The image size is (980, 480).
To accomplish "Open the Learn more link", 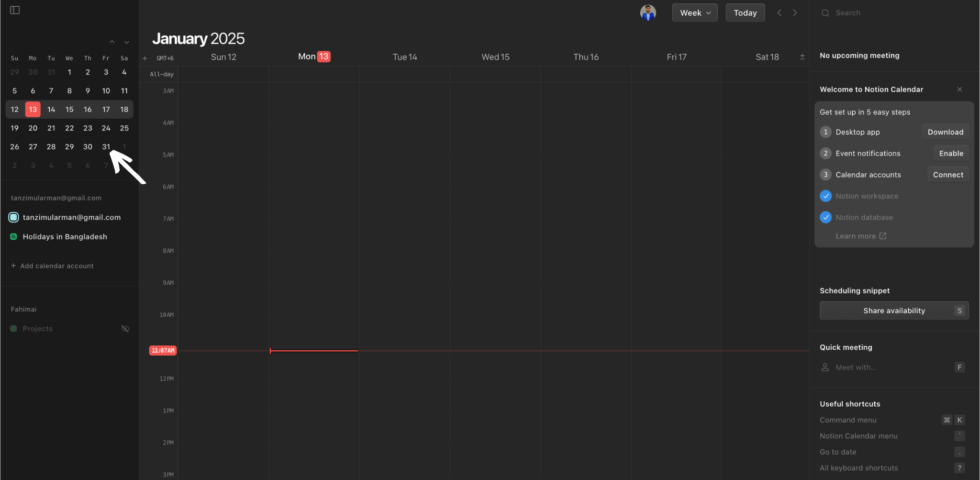I will [860, 236].
